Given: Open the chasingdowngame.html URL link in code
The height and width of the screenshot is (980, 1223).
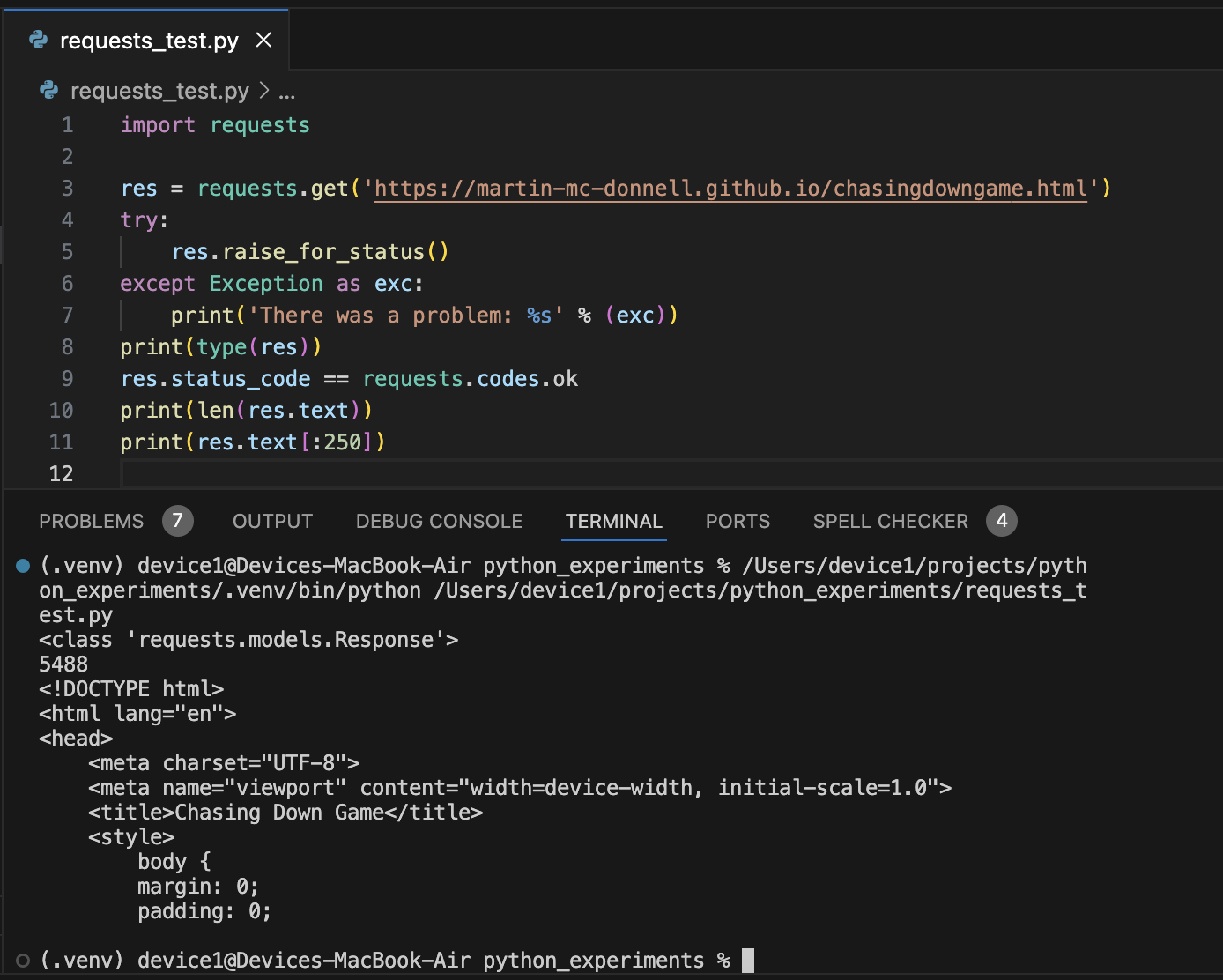Looking at the screenshot, I should (730, 189).
